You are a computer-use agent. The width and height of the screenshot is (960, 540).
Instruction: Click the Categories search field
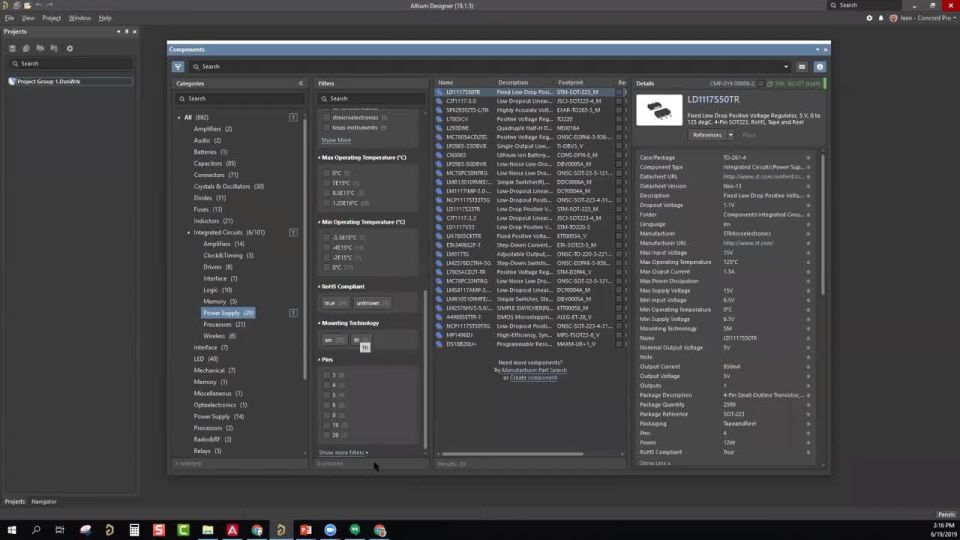[239, 99]
